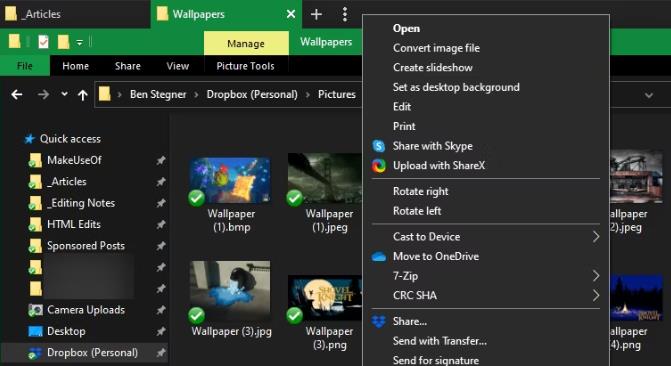Viewport: 671px width, 366px height.
Task: Click the New Folder quick access toolbar icon
Action: (63, 42)
